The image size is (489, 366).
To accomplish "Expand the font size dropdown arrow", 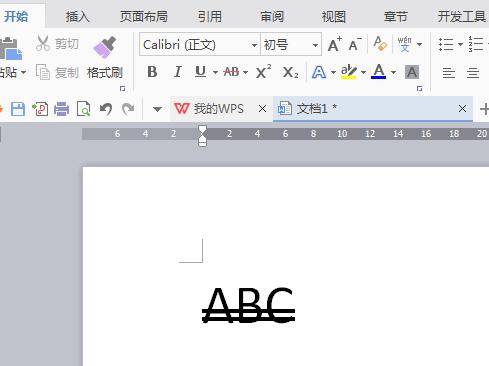I will (315, 45).
